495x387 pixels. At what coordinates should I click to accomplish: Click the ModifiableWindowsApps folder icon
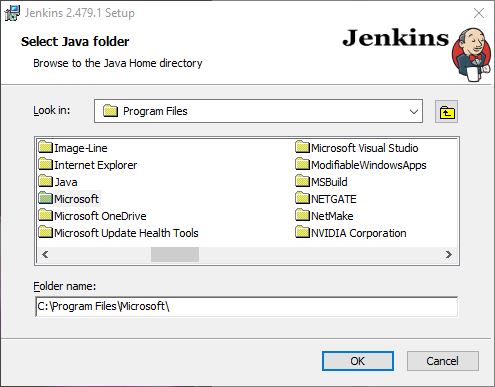[x=303, y=164]
